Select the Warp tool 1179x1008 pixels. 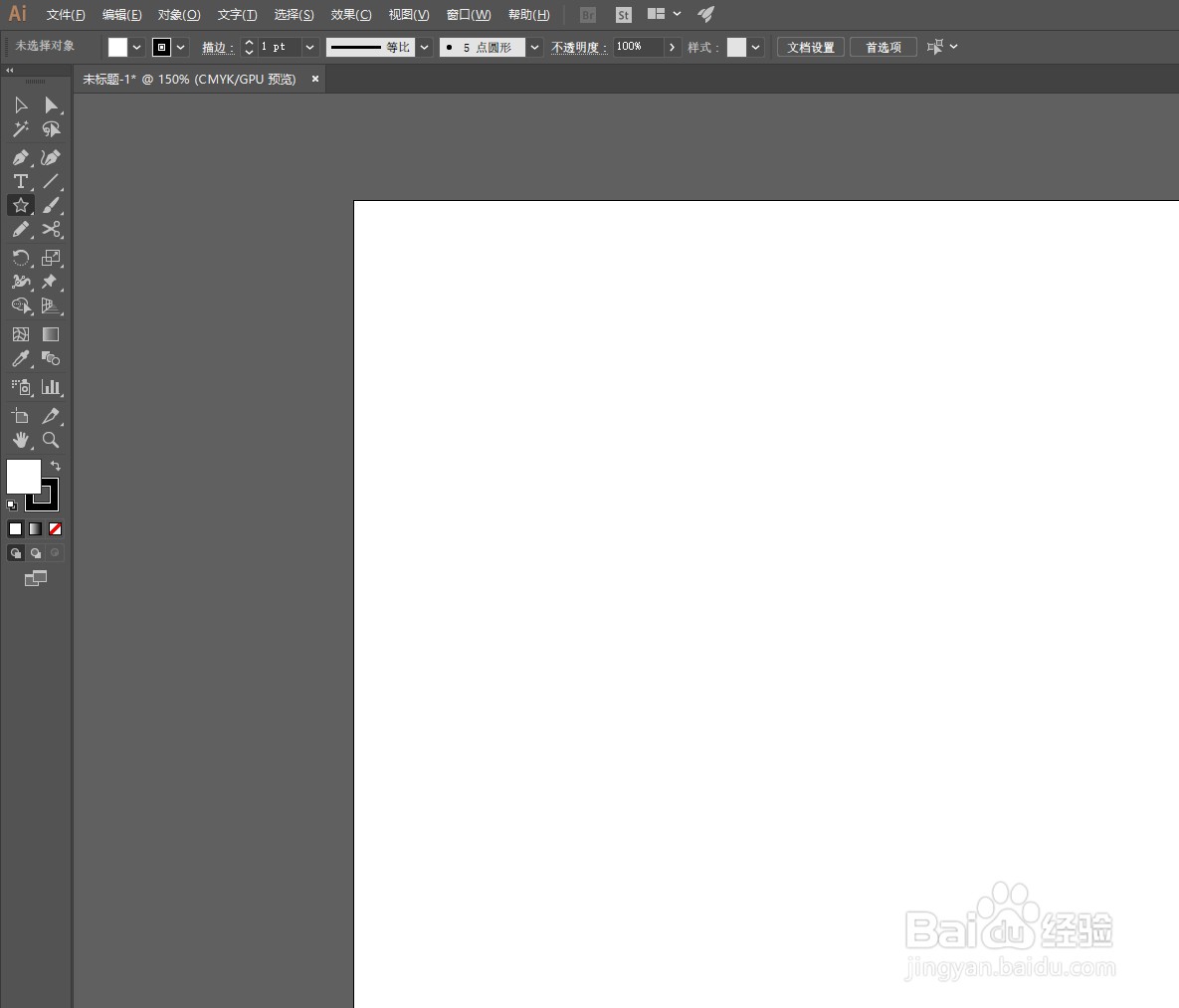(20, 282)
